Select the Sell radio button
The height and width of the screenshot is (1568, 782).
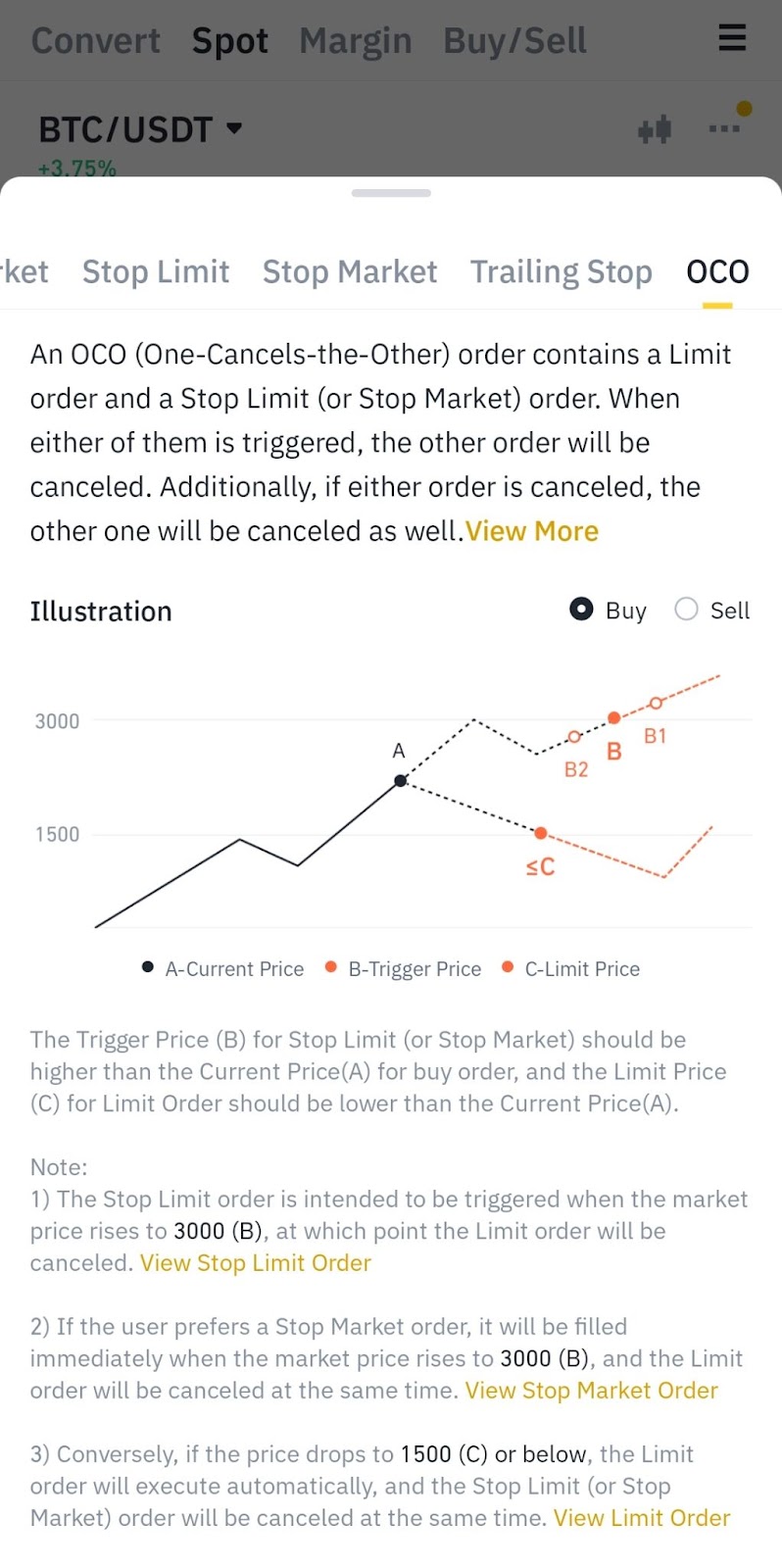[686, 610]
